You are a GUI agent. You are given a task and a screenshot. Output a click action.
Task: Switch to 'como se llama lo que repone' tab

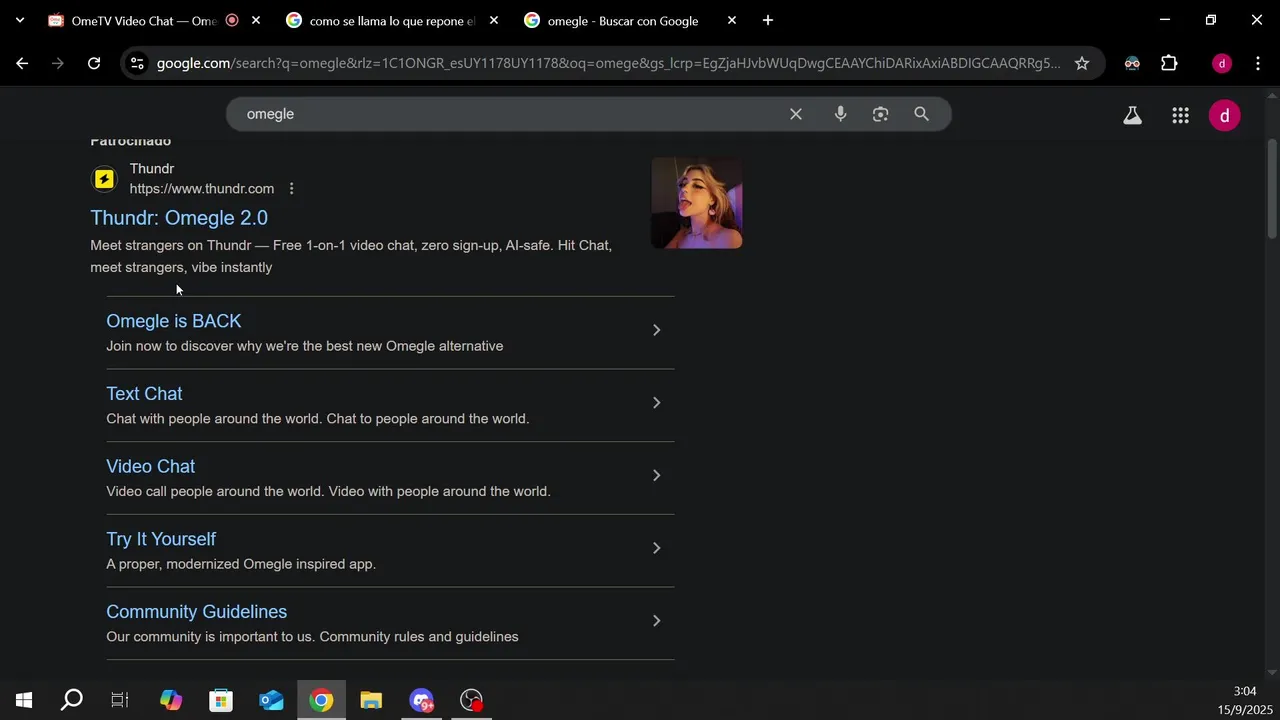tap(391, 20)
